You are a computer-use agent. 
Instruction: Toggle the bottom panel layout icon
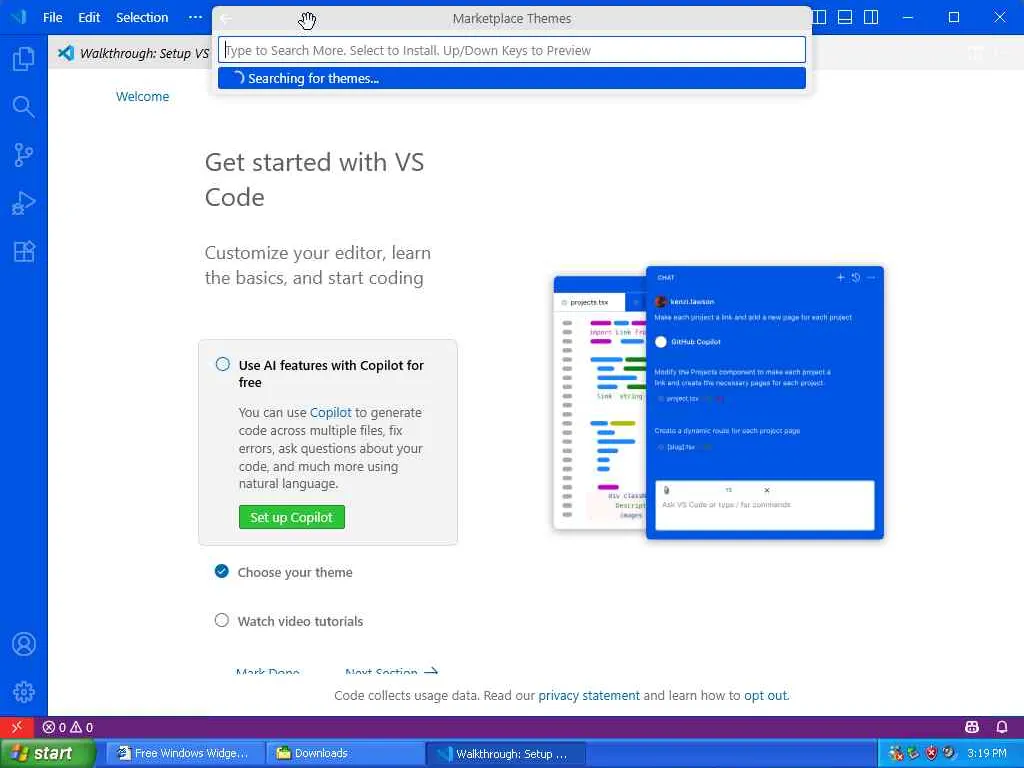point(845,18)
